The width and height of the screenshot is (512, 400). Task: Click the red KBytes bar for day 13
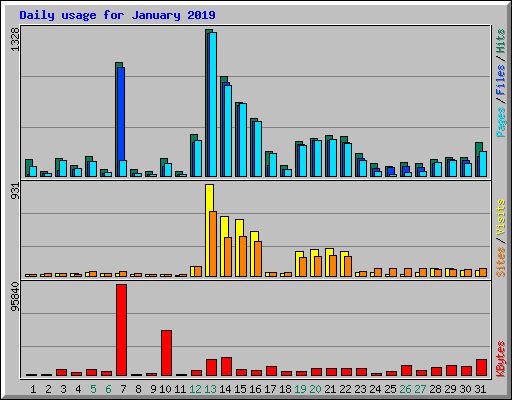[x=211, y=368]
